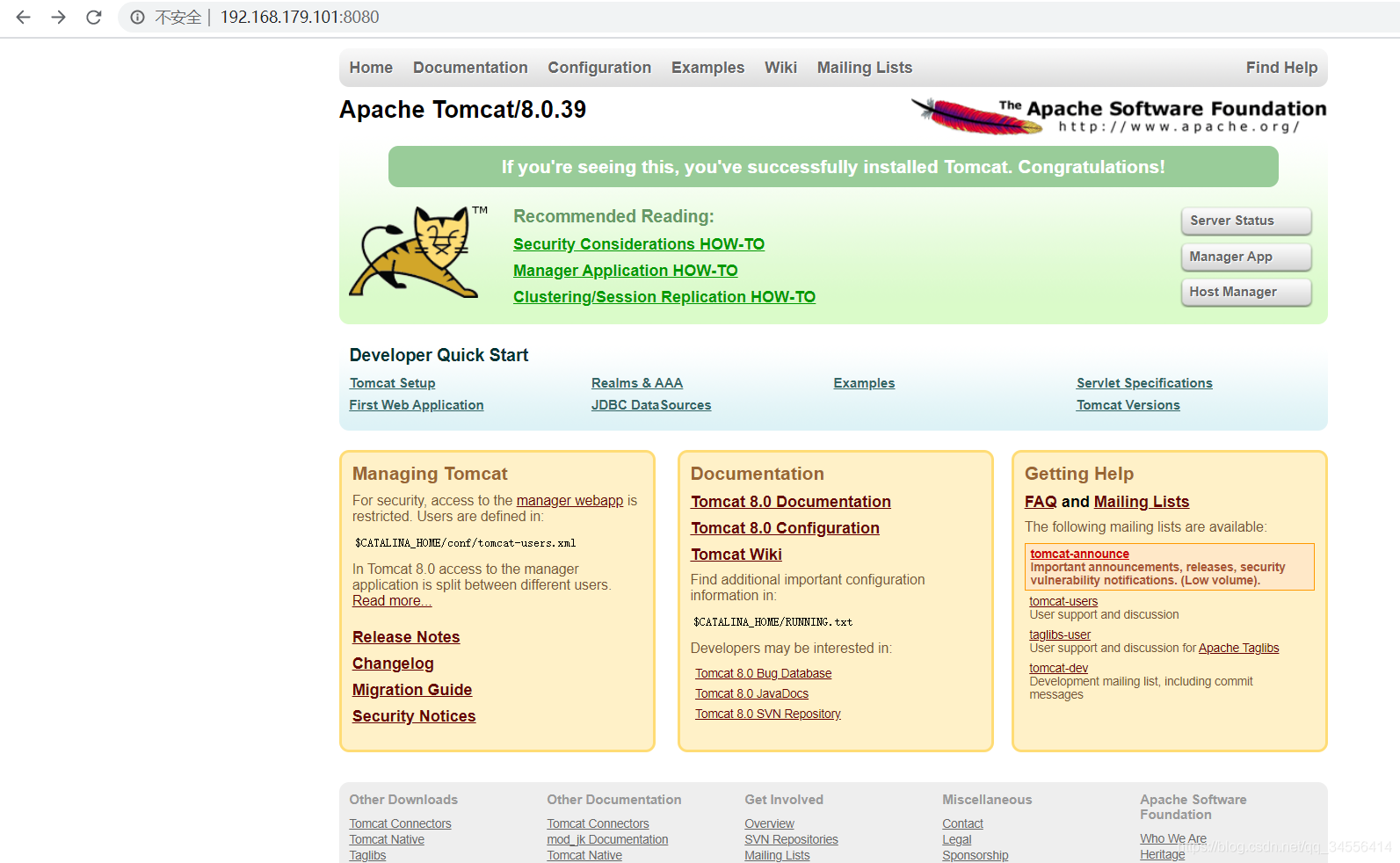Open the Migration Guide link
The height and width of the screenshot is (863, 1400).
pos(412,690)
